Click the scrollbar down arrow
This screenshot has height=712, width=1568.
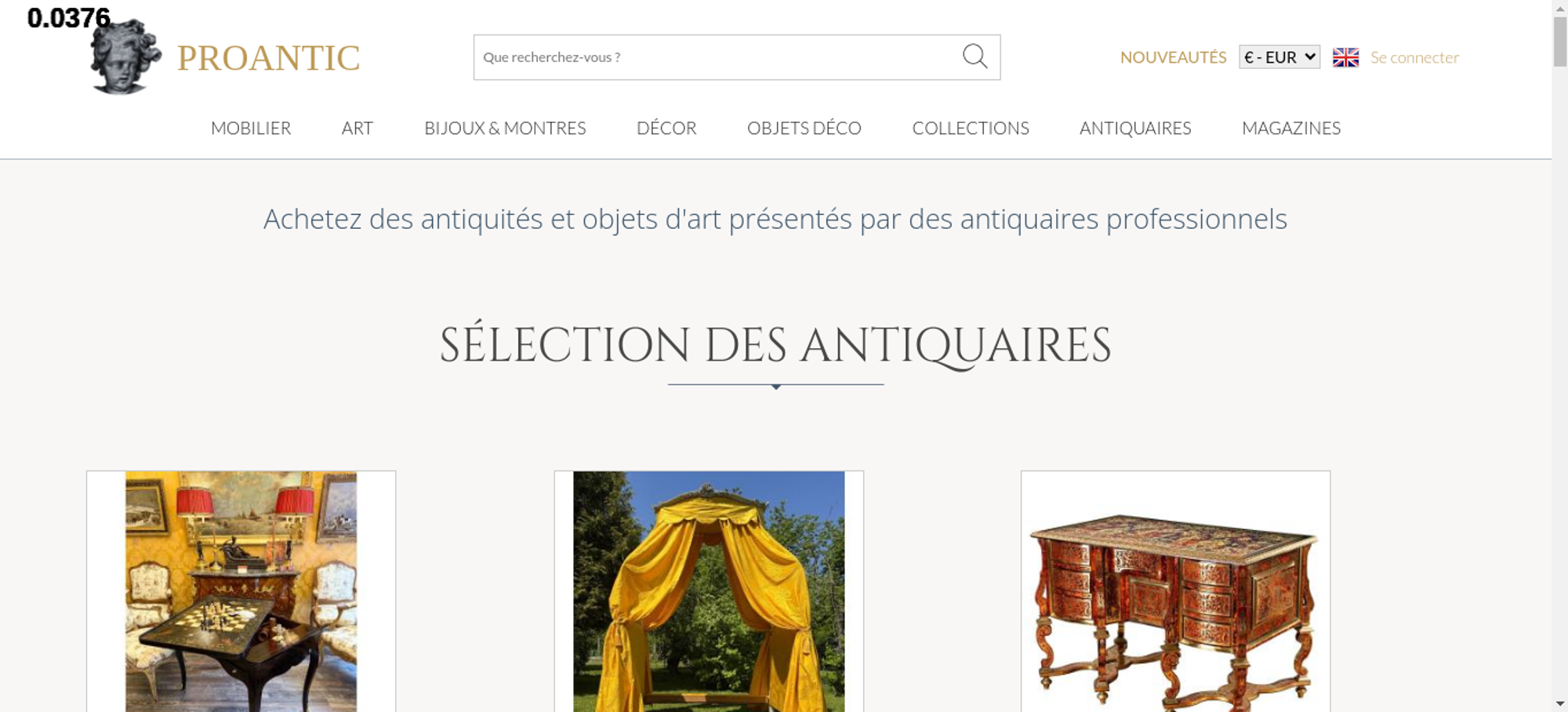click(1560, 703)
